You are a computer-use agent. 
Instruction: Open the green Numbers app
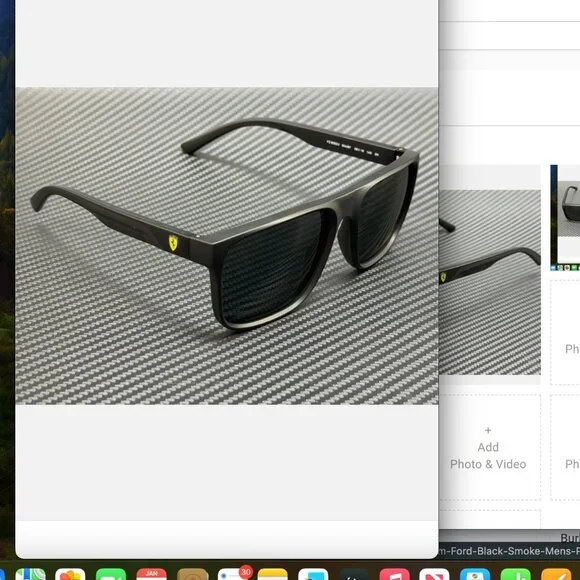click(x=516, y=574)
